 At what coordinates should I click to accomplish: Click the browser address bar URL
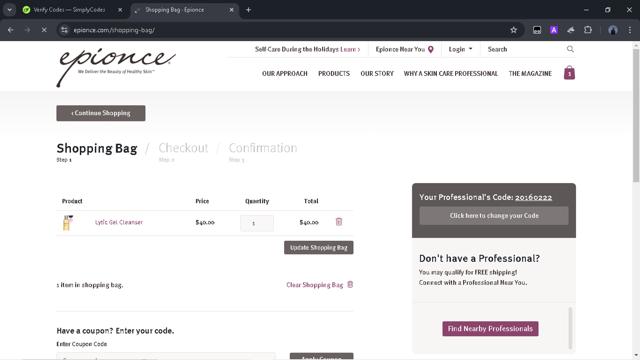tap(114, 30)
